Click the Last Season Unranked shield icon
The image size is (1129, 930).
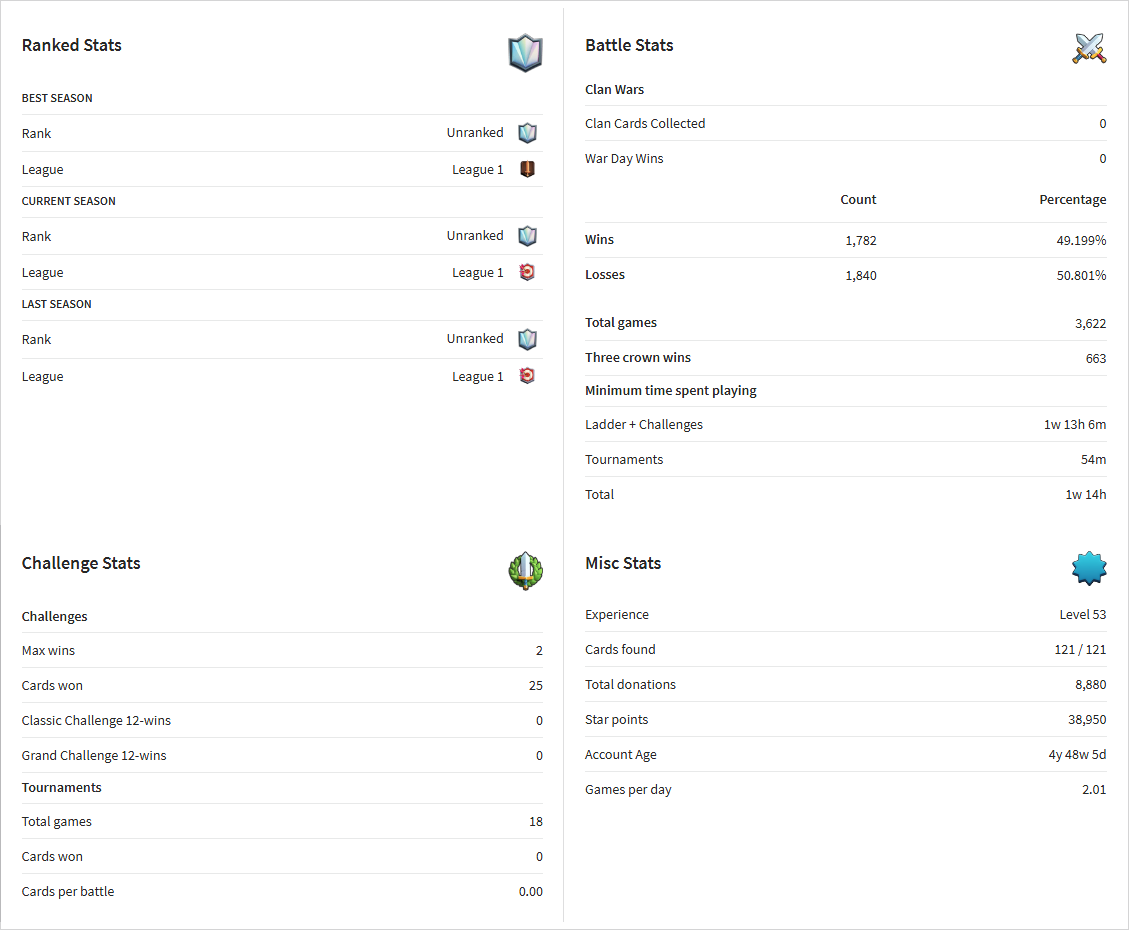(x=527, y=339)
